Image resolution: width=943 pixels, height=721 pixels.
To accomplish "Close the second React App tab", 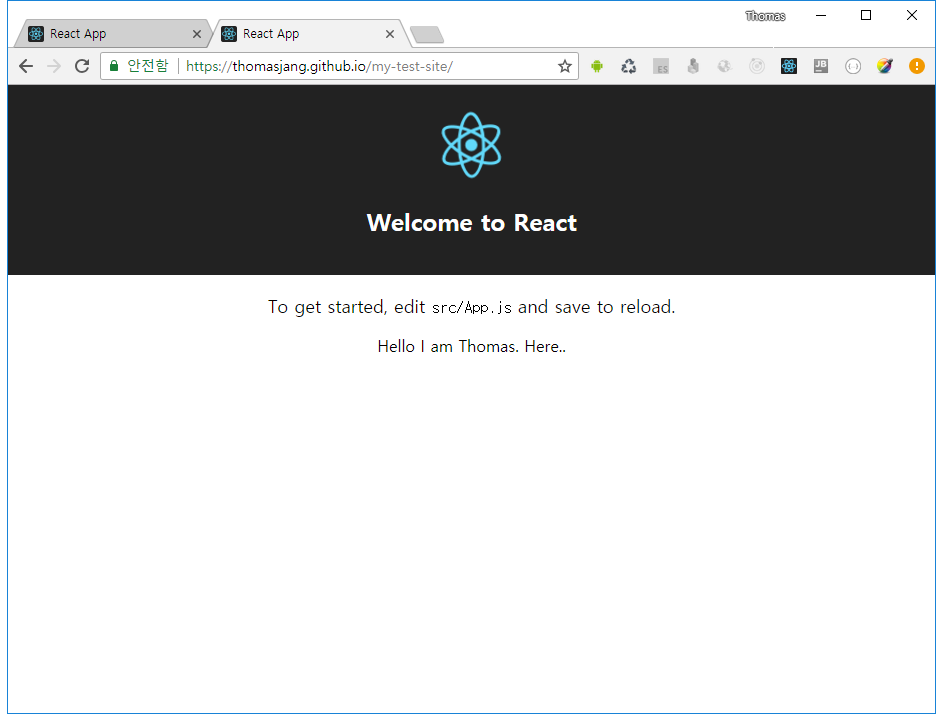I will click(x=390, y=34).
